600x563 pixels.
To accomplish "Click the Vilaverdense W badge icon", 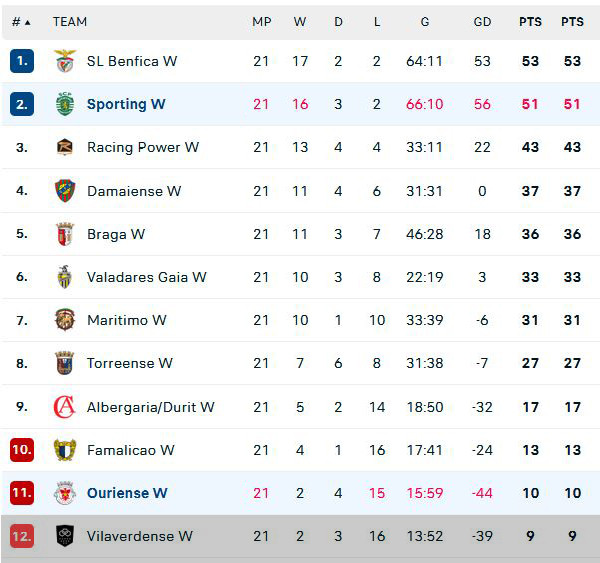I will click(x=65, y=536).
